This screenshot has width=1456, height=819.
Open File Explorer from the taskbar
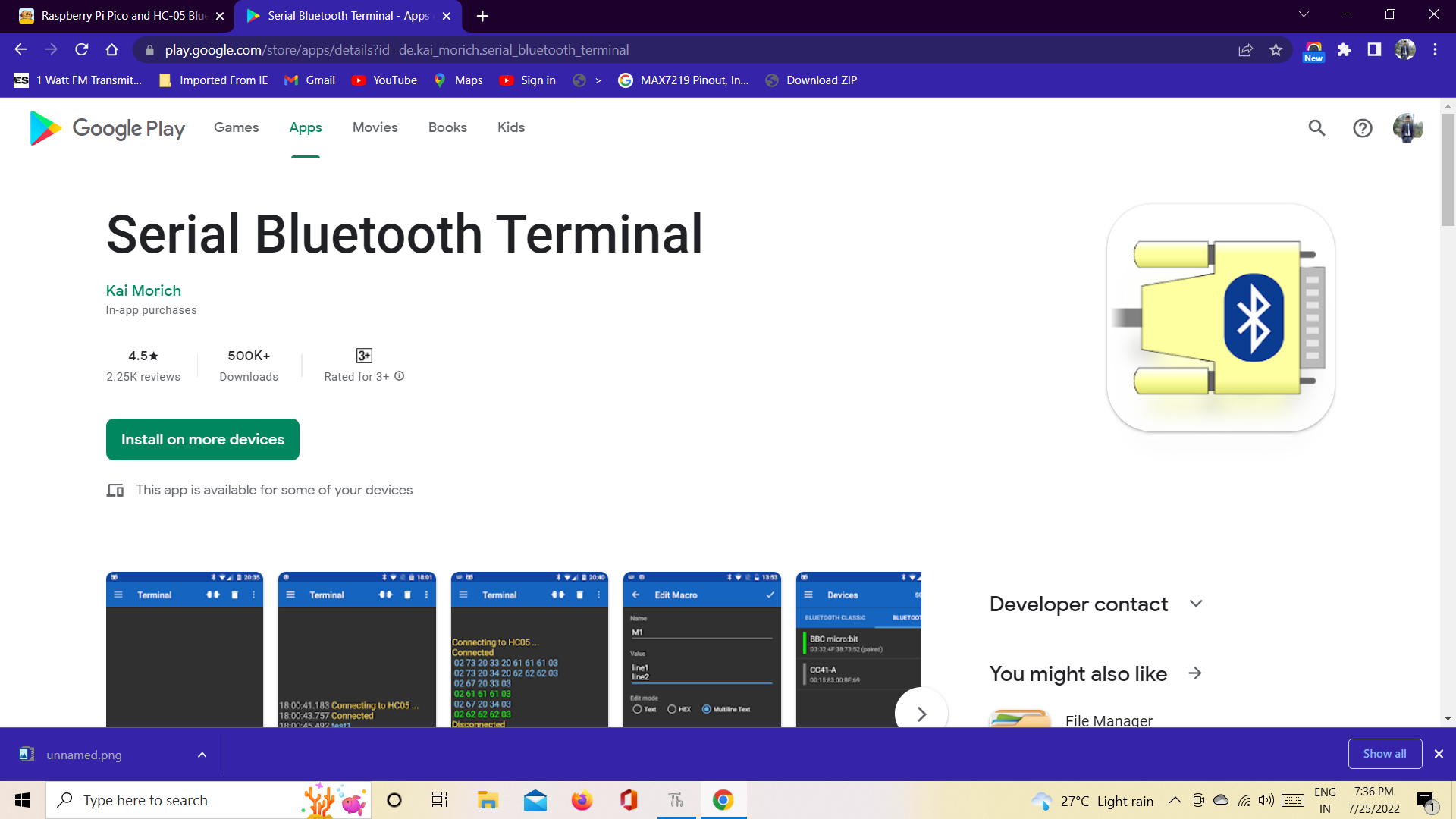click(487, 800)
